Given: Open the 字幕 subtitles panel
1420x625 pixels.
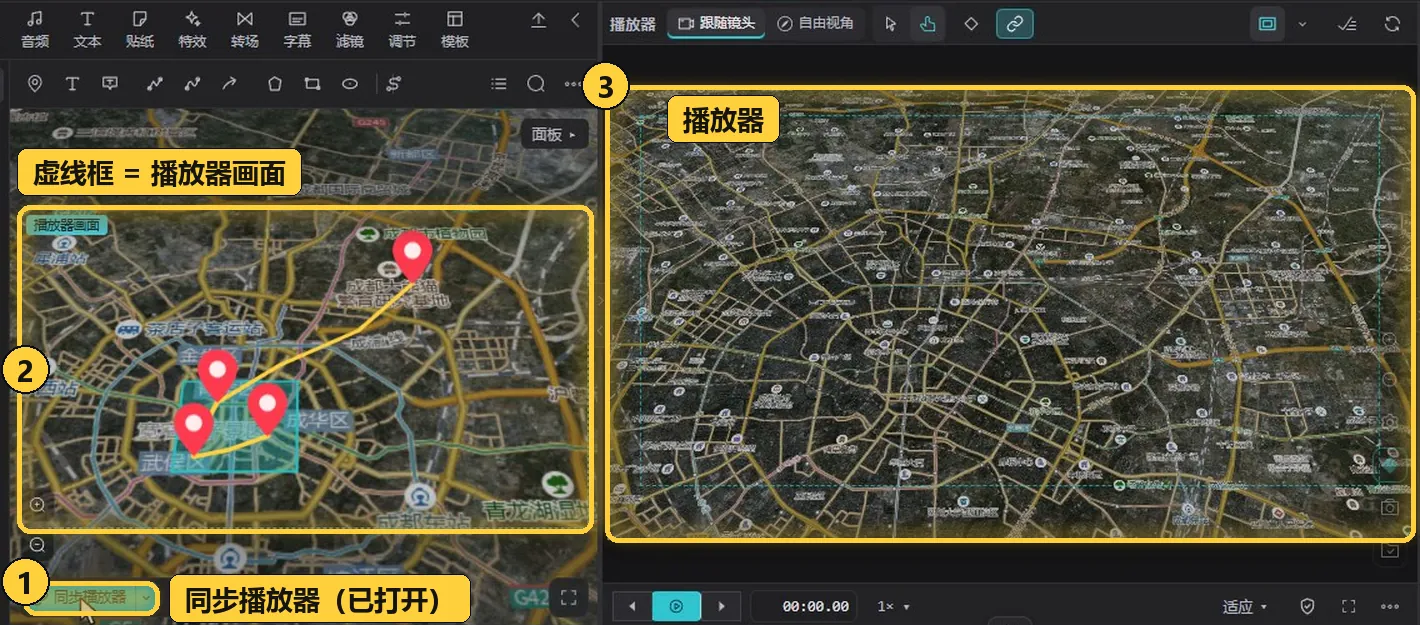Looking at the screenshot, I should coord(297,30).
